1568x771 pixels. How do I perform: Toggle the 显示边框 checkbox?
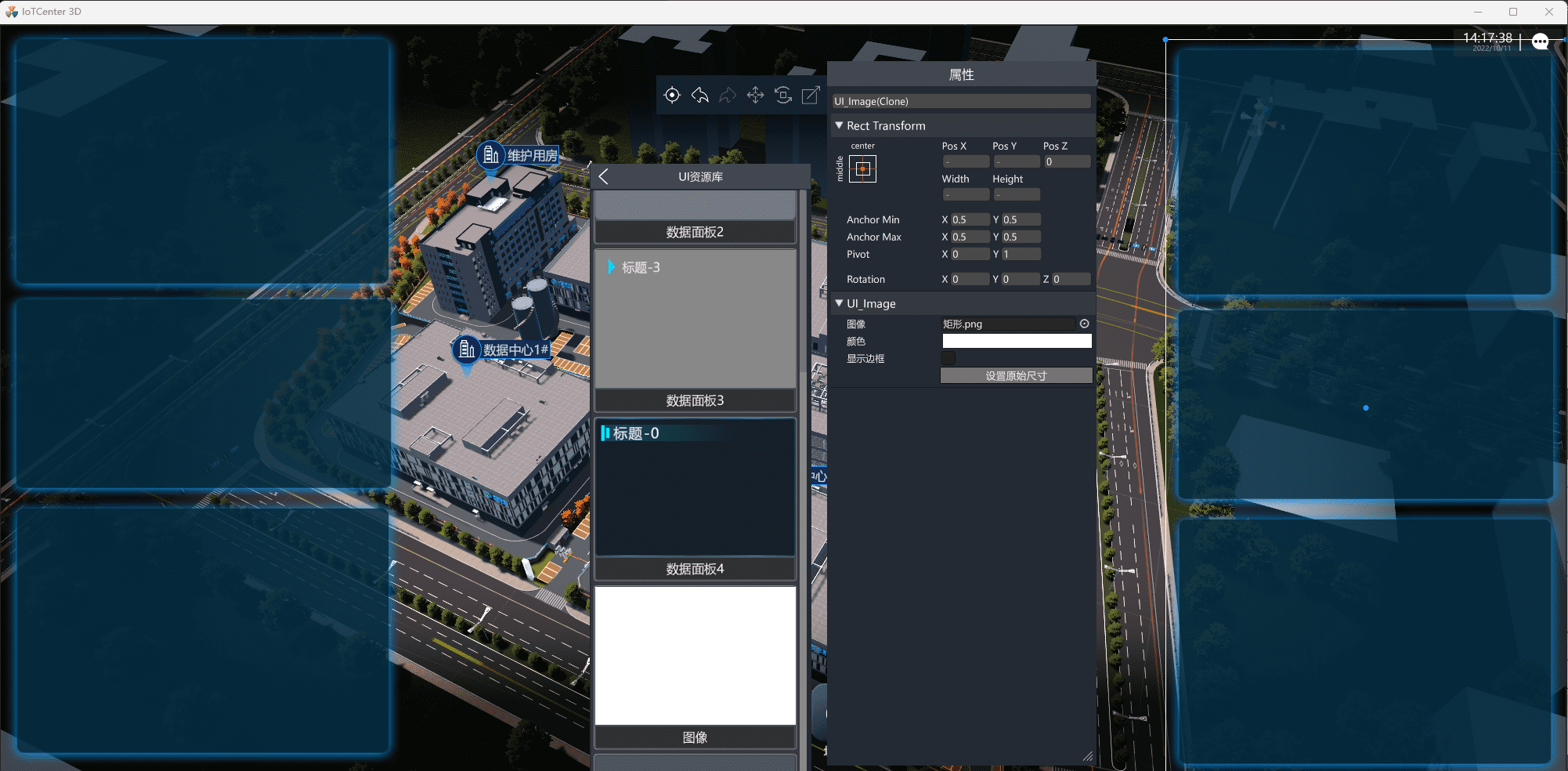pos(948,358)
